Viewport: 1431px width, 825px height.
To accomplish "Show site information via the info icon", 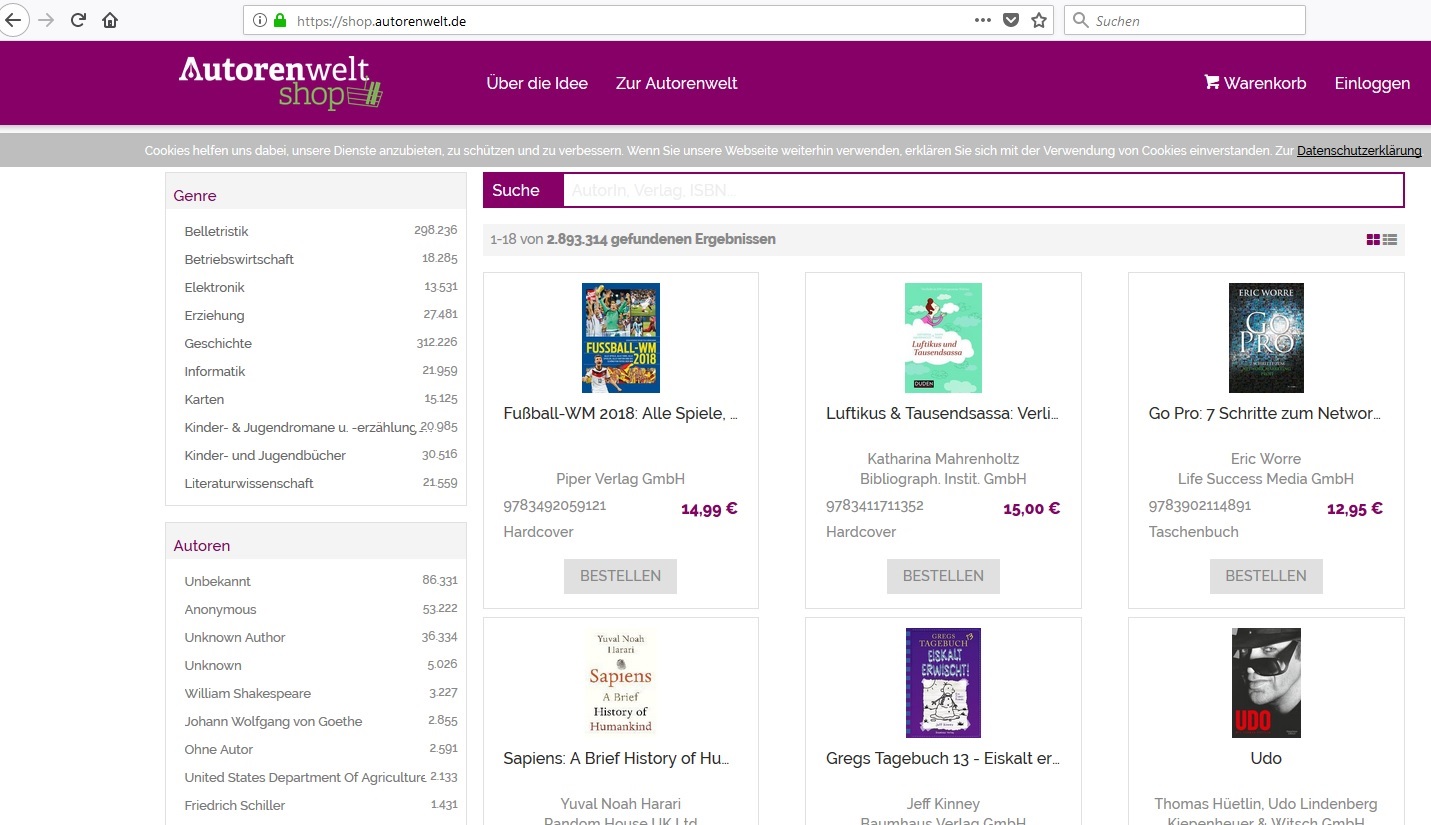I will tap(259, 20).
